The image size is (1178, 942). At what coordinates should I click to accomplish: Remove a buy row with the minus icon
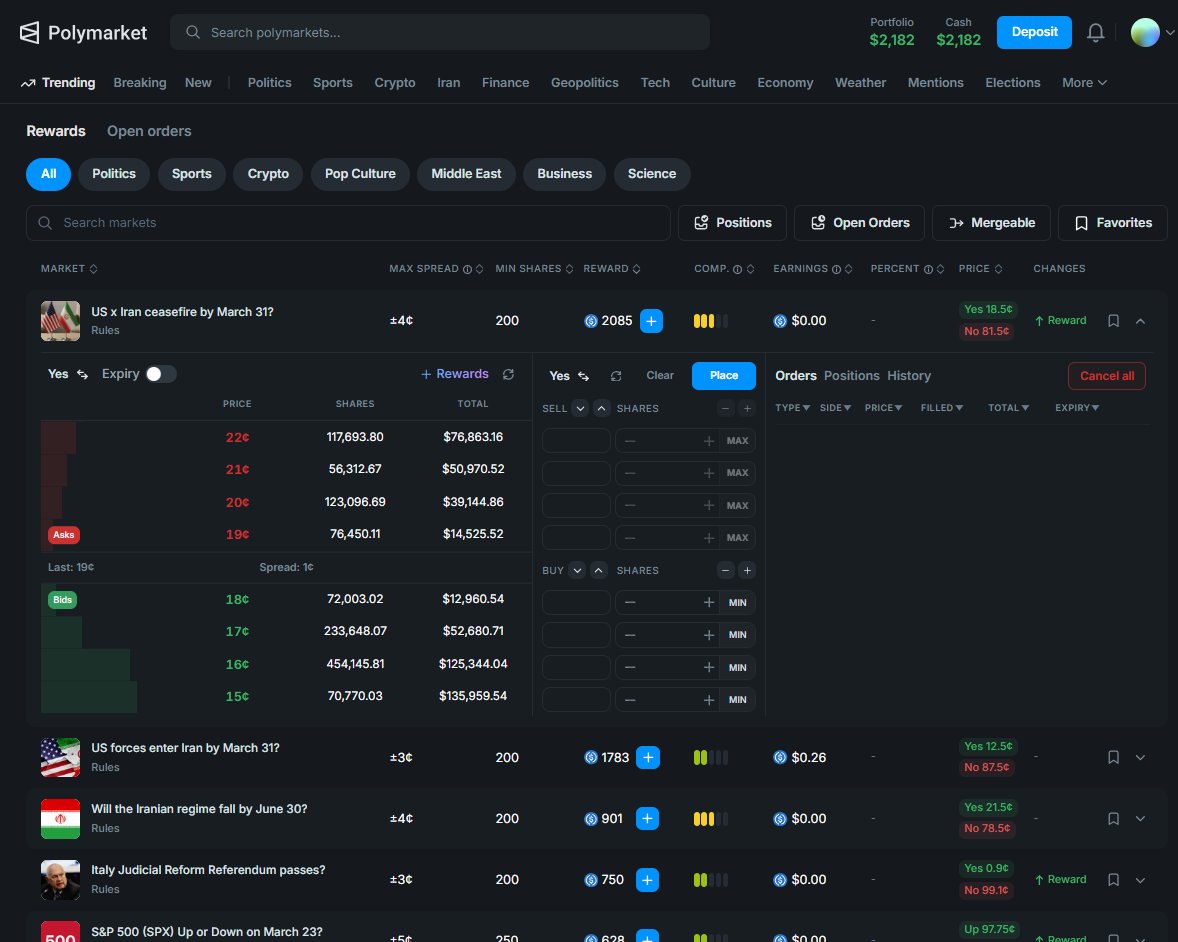[725, 571]
